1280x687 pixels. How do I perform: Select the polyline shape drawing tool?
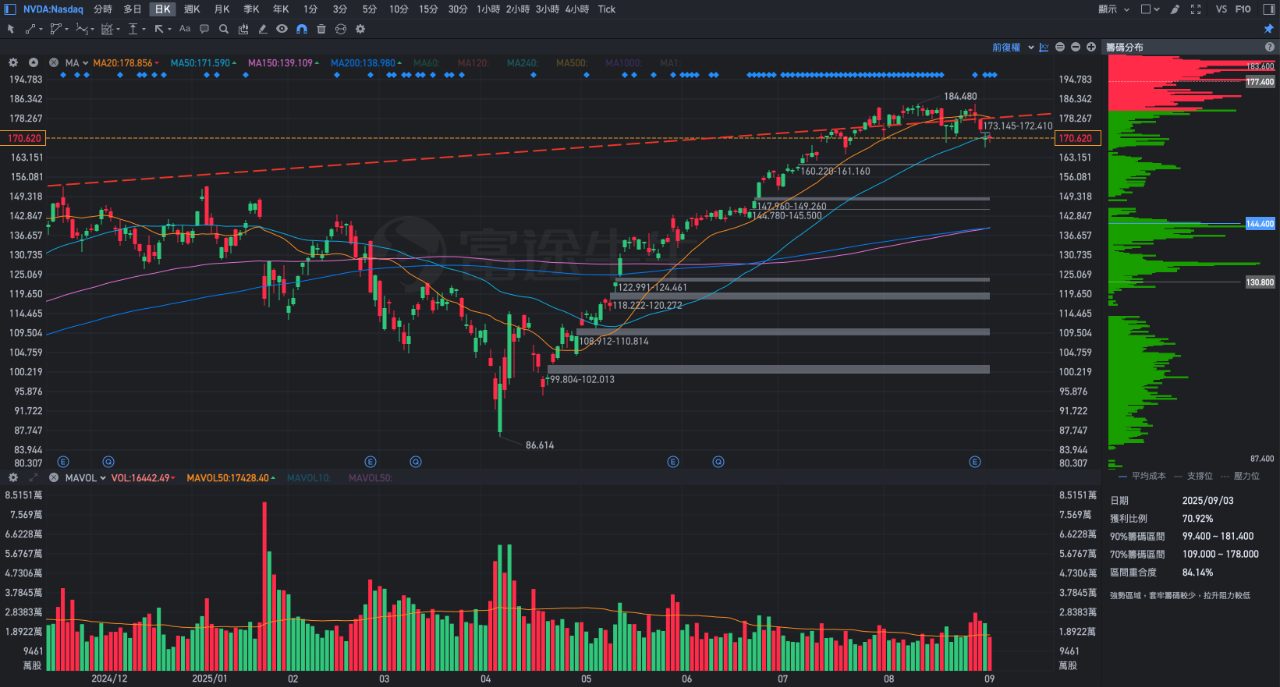click(x=56, y=29)
